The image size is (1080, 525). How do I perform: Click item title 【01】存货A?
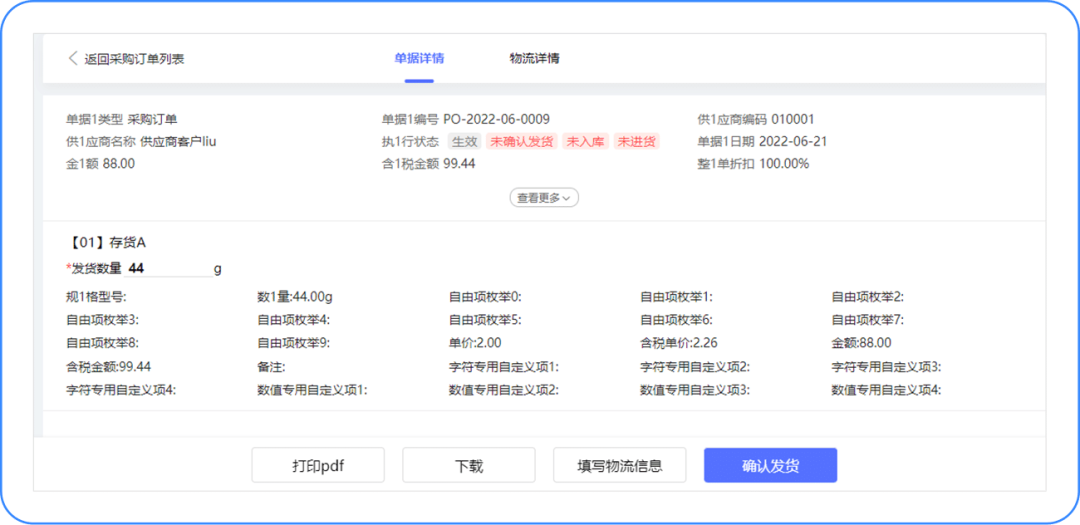click(106, 243)
